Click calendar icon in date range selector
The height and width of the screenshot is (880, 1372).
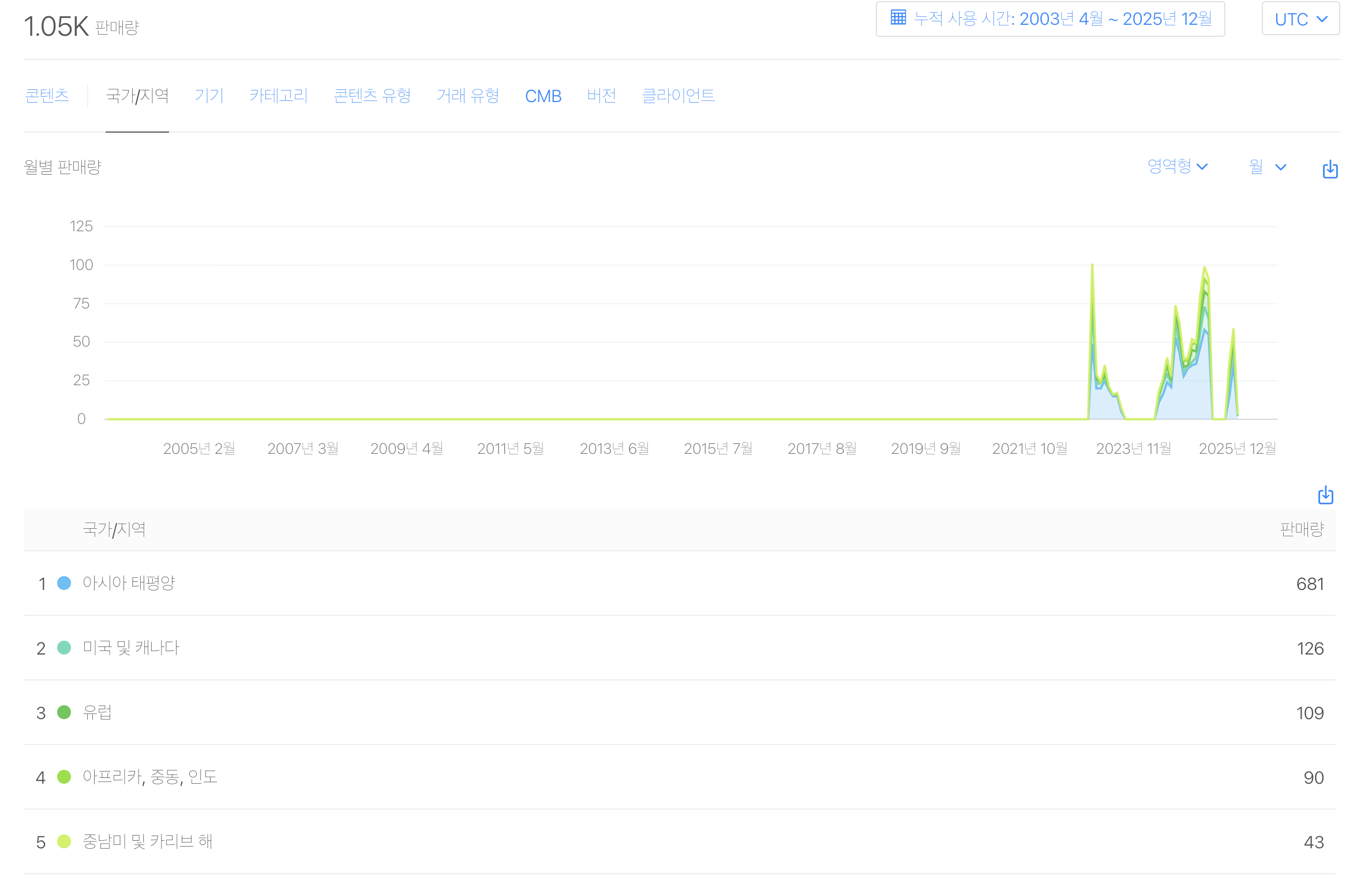click(x=898, y=18)
